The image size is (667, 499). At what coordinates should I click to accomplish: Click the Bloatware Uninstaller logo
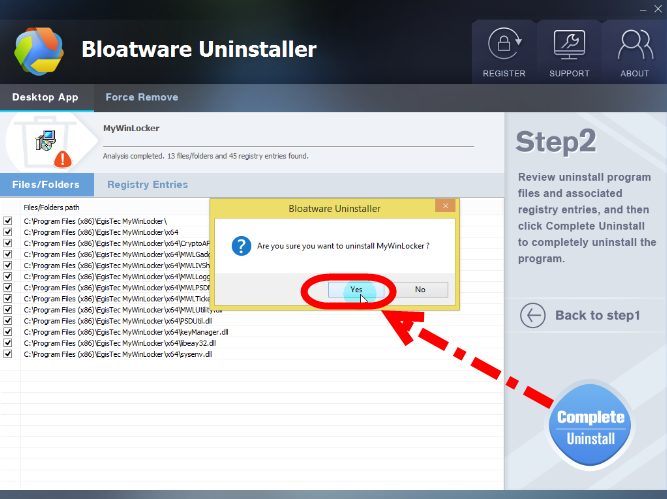(x=39, y=51)
